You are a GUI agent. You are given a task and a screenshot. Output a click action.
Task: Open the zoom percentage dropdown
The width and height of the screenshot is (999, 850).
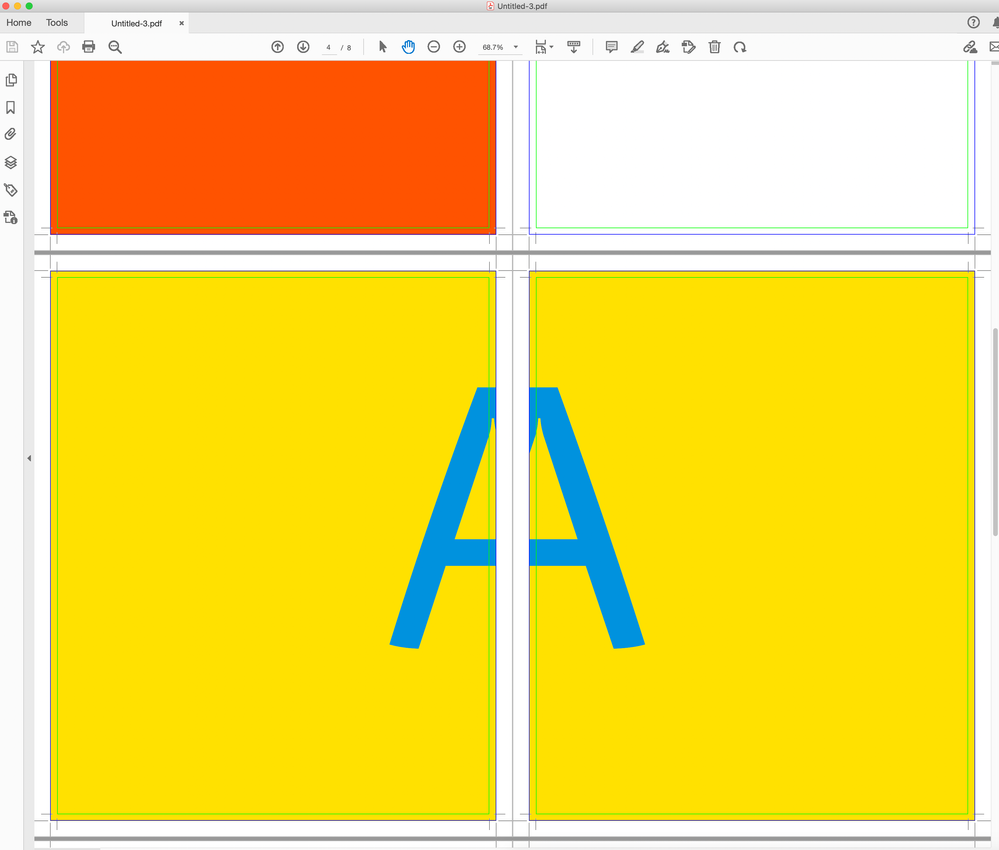pyautogui.click(x=516, y=46)
